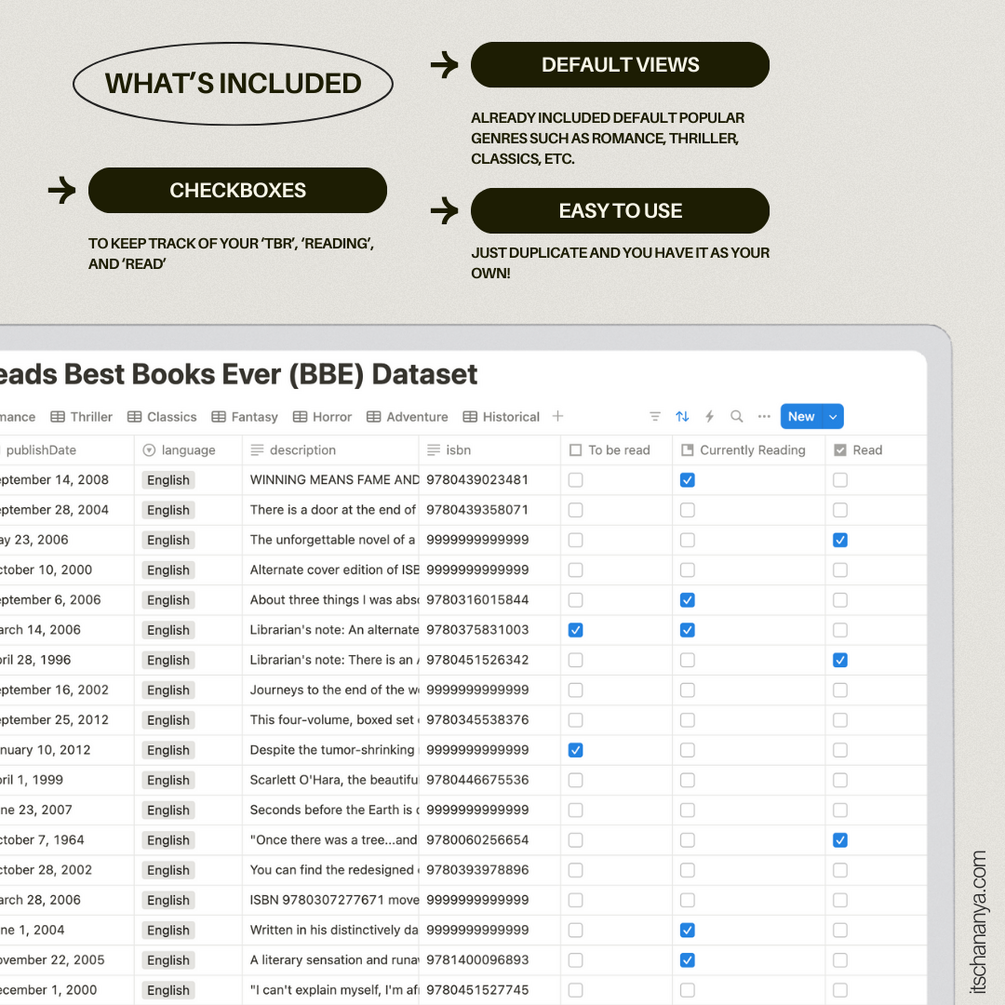The width and height of the screenshot is (1005, 1005).
Task: Click description 'There is a door at the end of'
Action: [x=333, y=510]
